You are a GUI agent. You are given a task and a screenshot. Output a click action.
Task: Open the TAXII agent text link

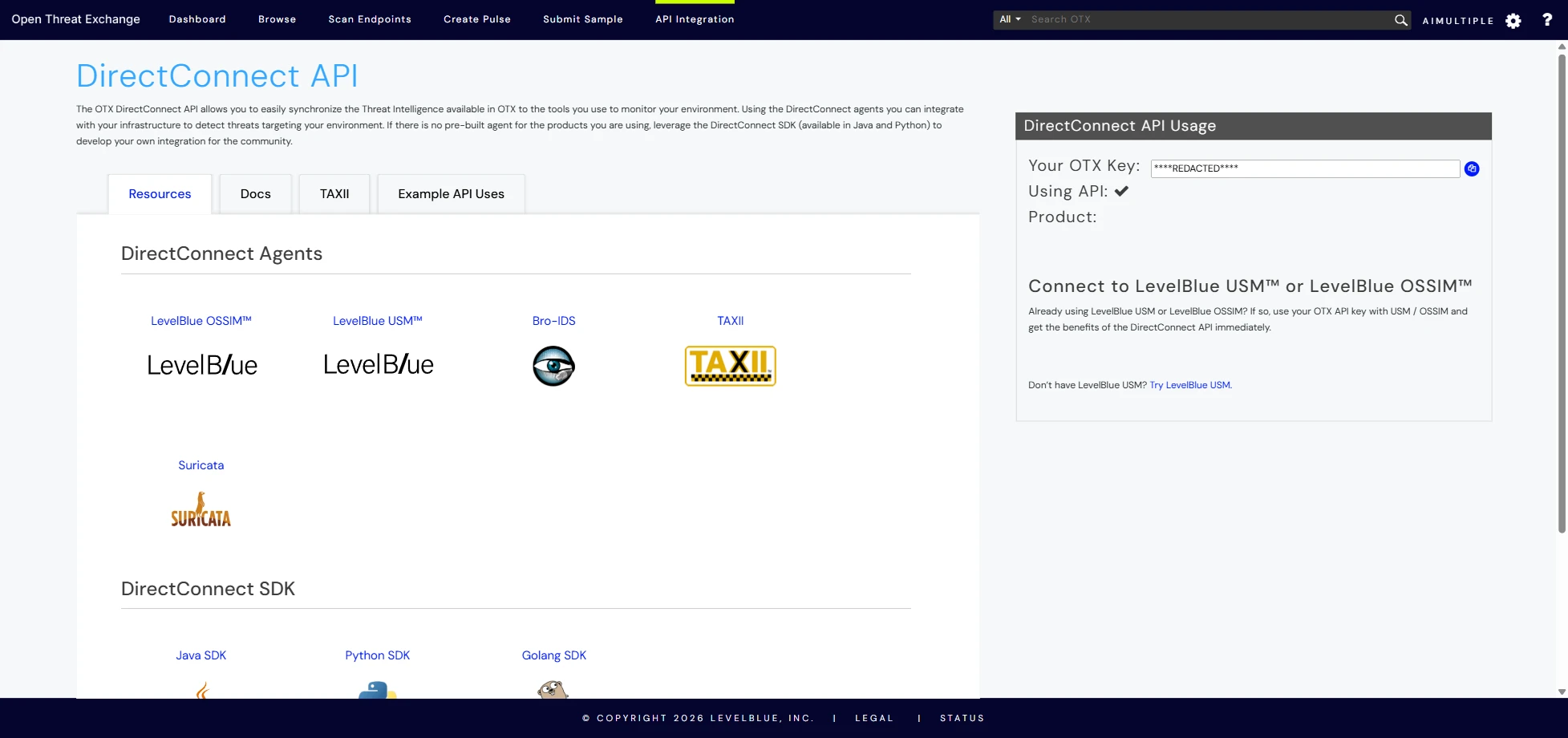point(730,321)
